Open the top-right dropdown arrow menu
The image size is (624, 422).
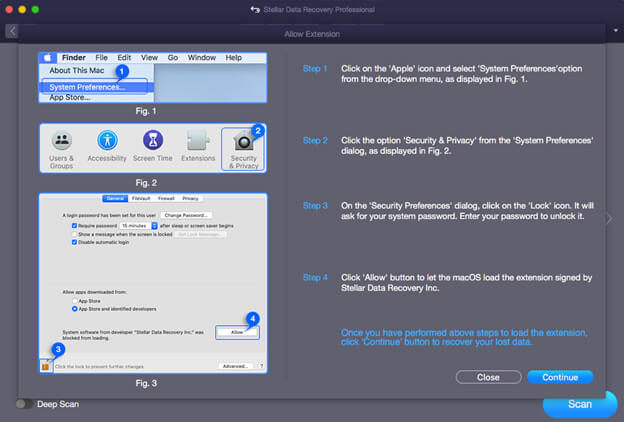coord(615,30)
